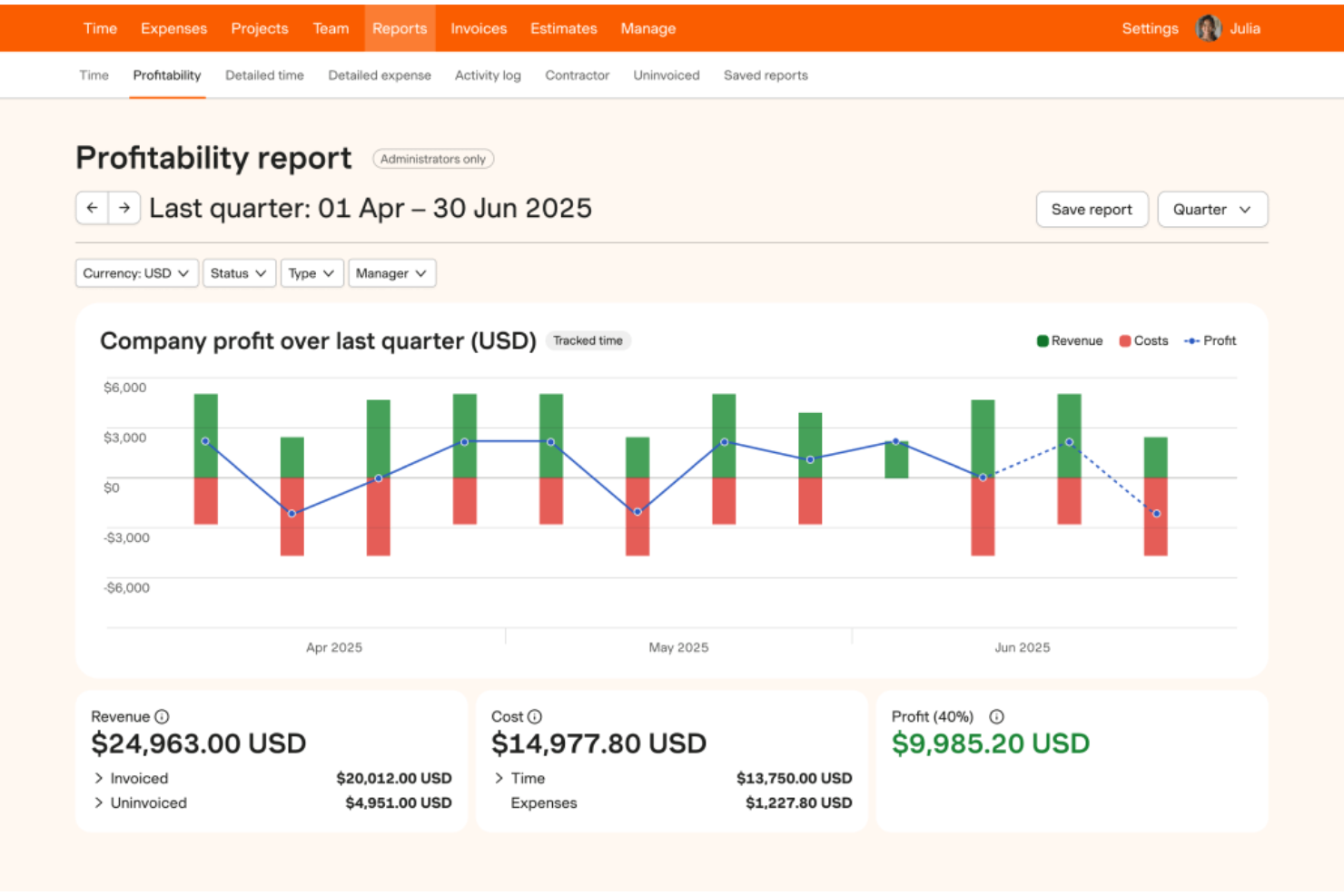Screen dimensions: 1344x896
Task: Open the Quarter period dropdown
Action: (x=1212, y=209)
